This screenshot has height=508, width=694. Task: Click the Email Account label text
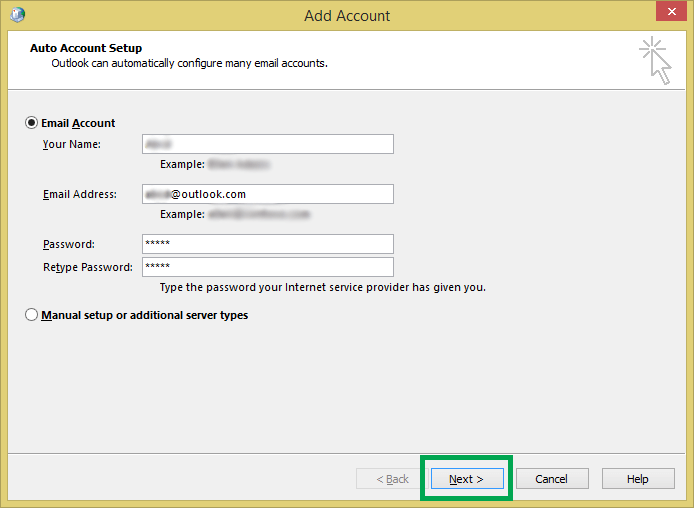pyautogui.click(x=78, y=123)
